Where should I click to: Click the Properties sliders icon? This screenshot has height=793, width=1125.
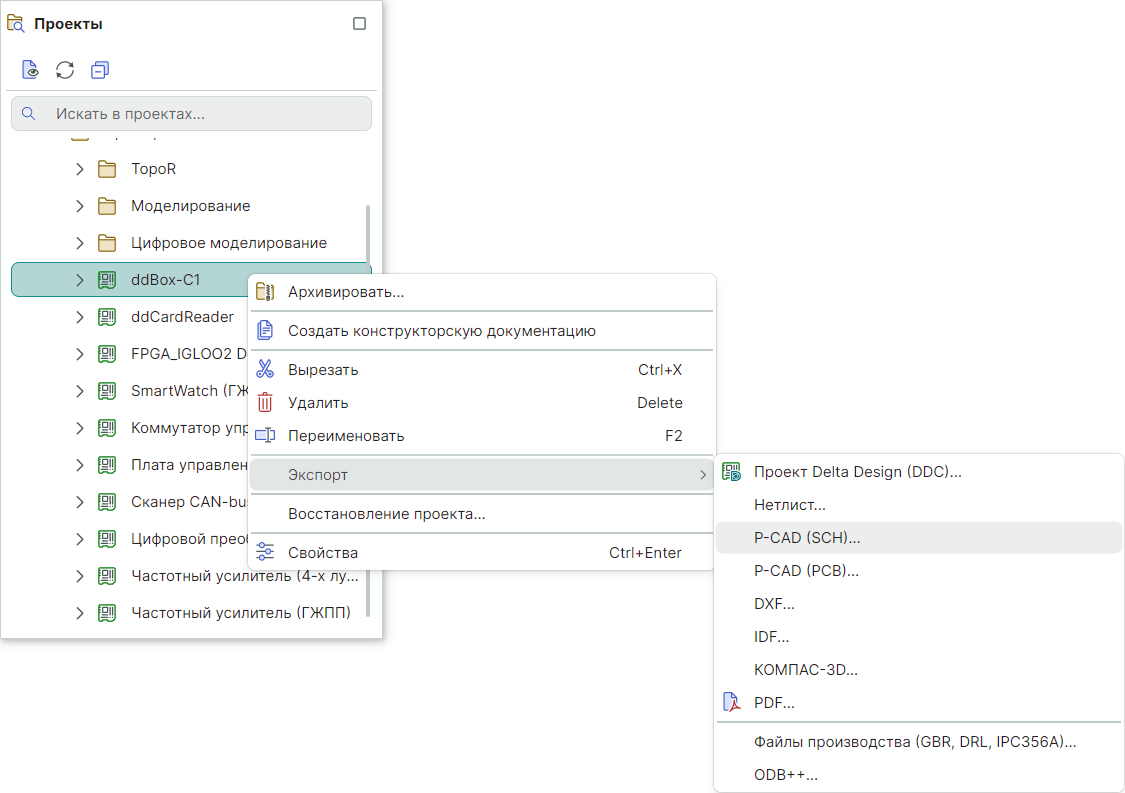(x=265, y=553)
